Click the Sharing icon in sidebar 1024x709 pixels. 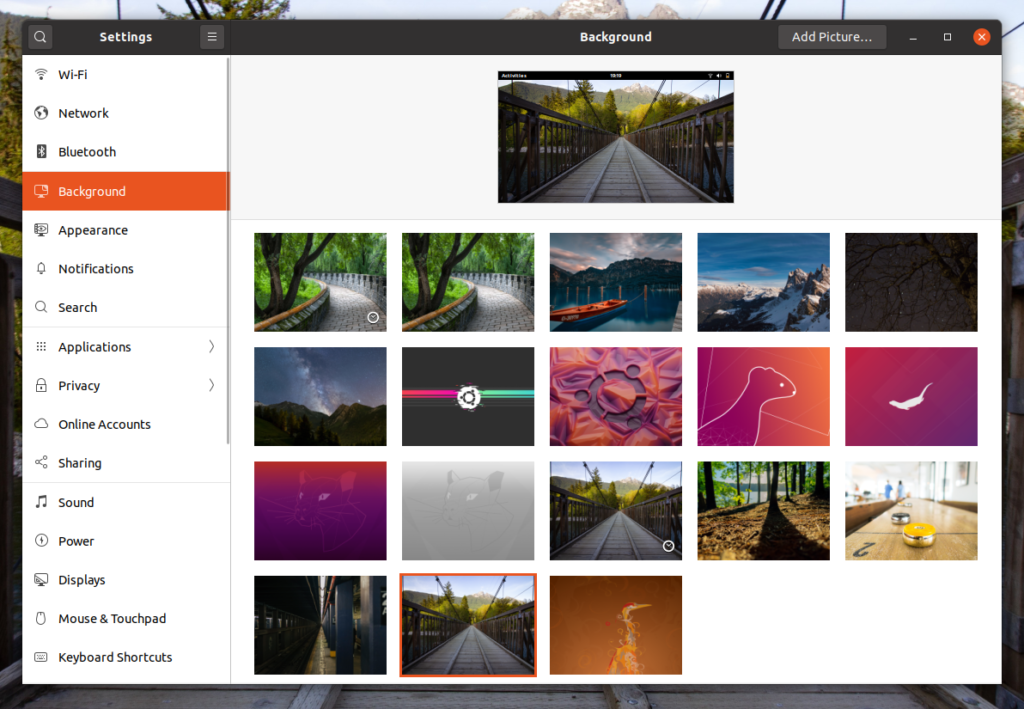click(41, 463)
